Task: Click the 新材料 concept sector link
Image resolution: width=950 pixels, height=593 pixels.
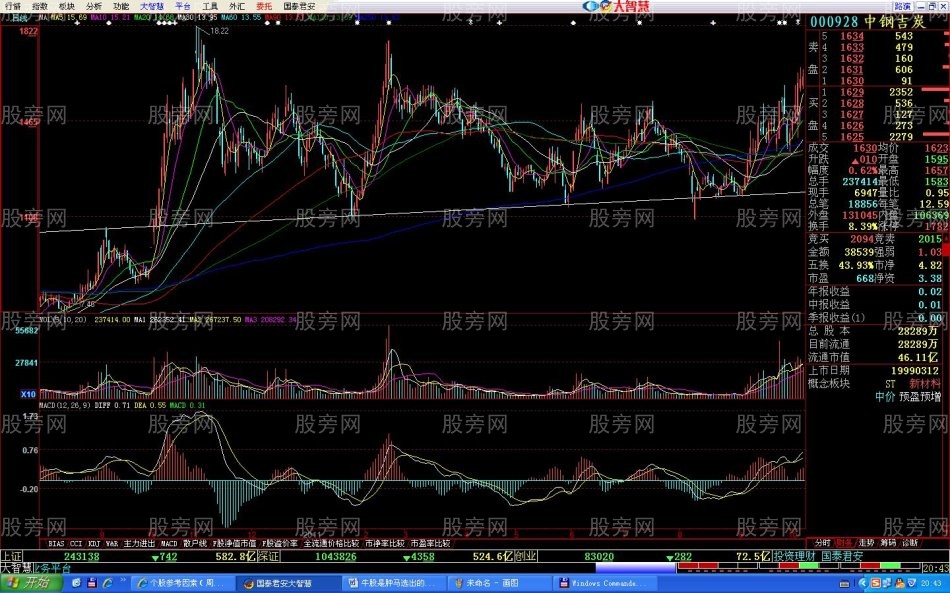Action: pyautogui.click(x=925, y=383)
